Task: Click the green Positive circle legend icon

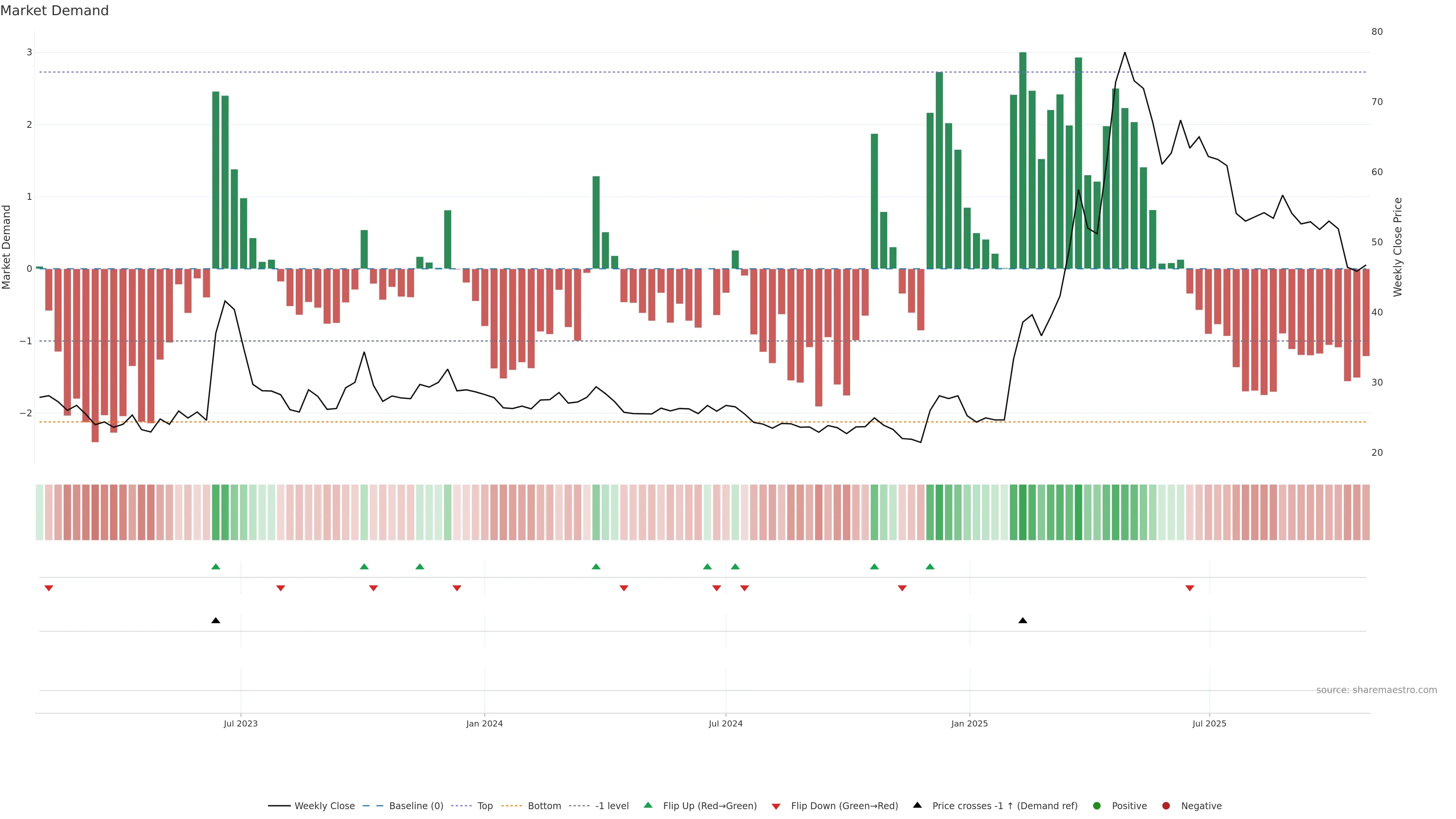Action: (1097, 805)
